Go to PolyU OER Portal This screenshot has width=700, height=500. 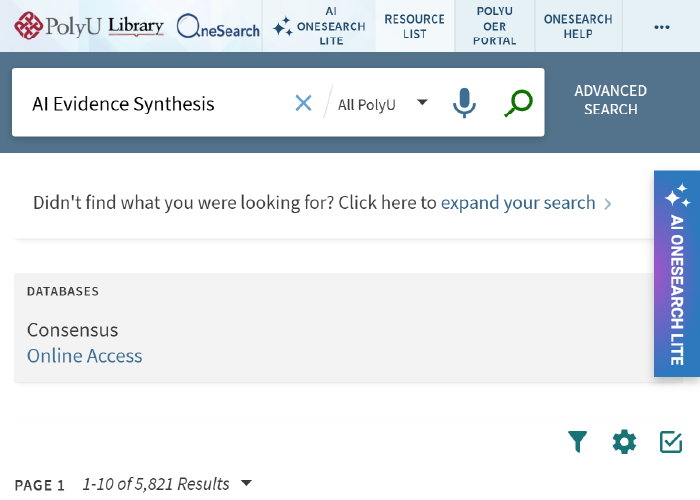pos(495,26)
